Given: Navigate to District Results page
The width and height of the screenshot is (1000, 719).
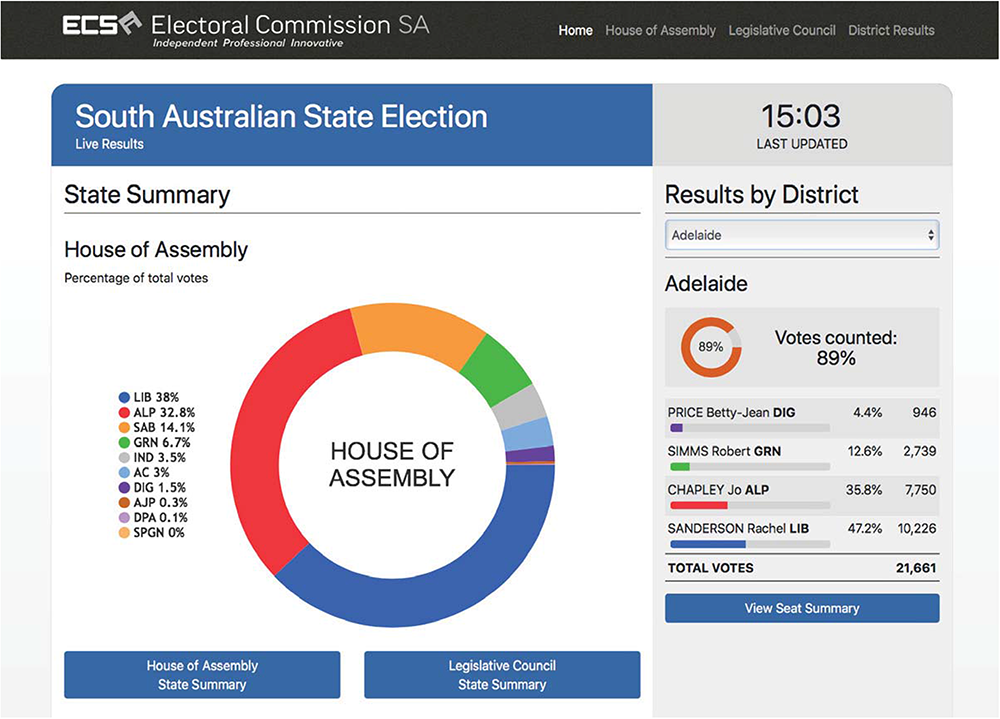Looking at the screenshot, I should (891, 30).
